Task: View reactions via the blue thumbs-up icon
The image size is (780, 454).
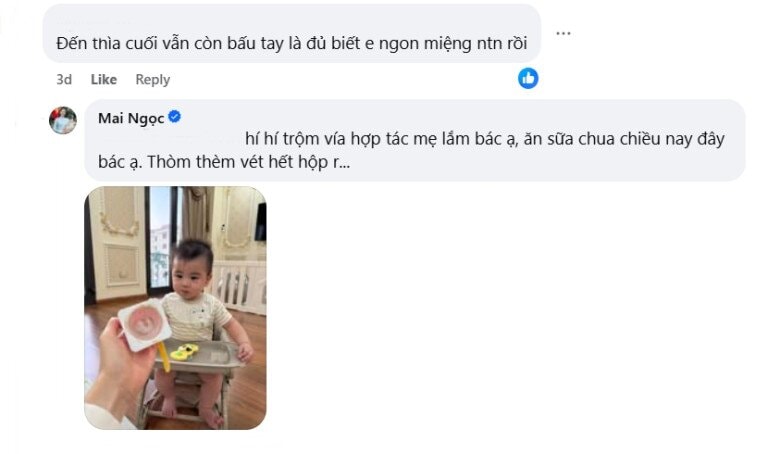Action: tap(528, 78)
